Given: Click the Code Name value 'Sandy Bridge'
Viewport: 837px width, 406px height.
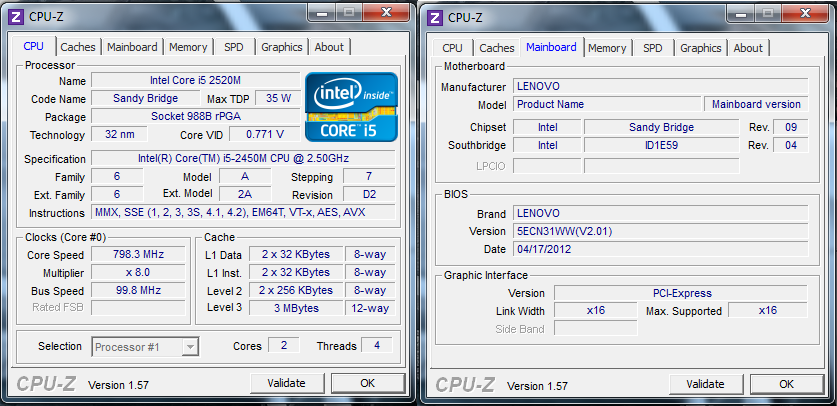Looking at the screenshot, I should tap(145, 98).
